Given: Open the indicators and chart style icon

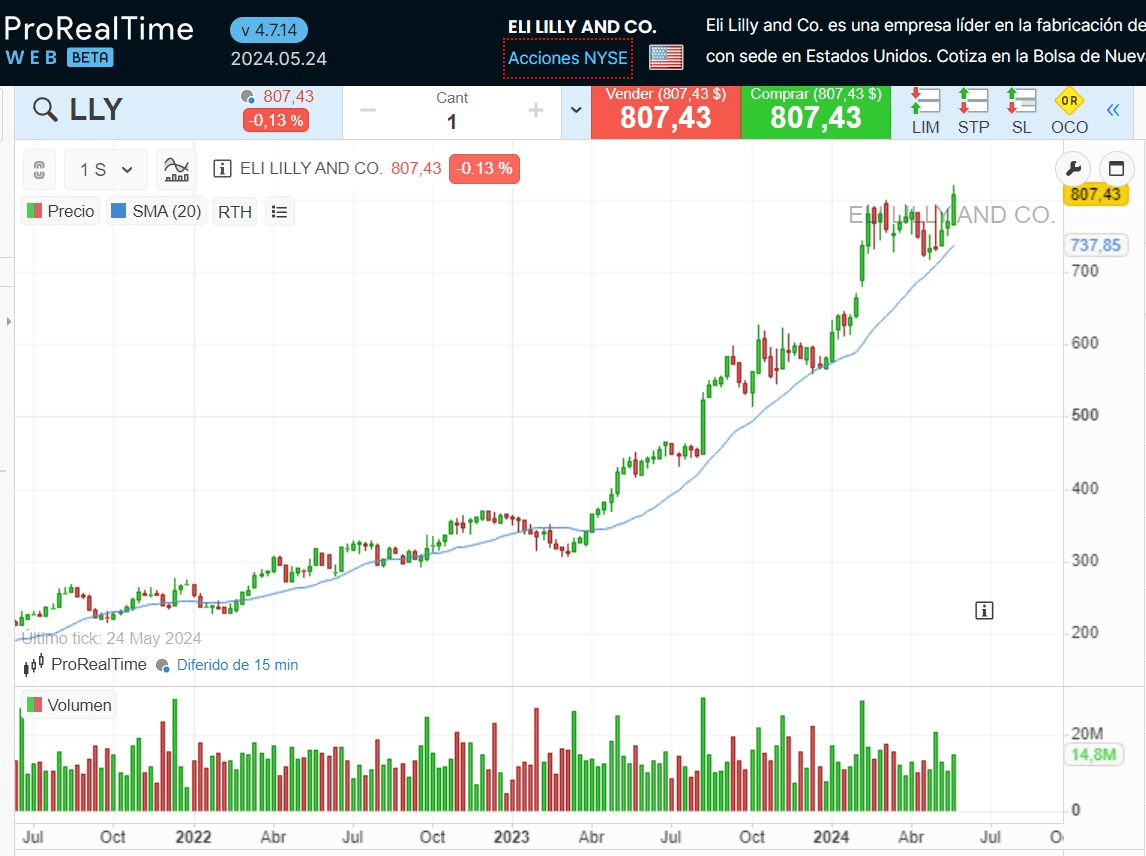Looking at the screenshot, I should [176, 169].
